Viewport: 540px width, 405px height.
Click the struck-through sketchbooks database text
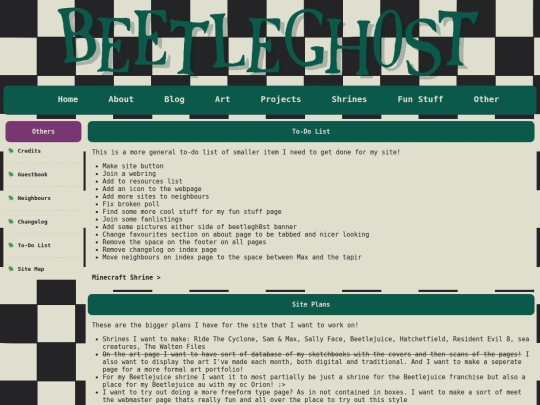312,354
